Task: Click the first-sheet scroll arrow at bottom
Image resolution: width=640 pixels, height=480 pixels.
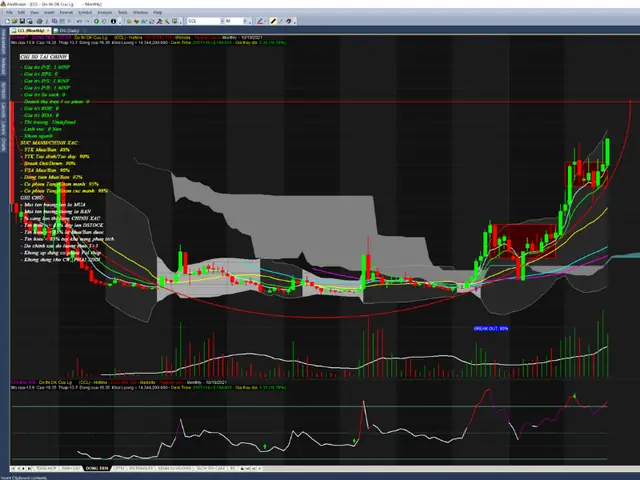Action: (x=12, y=467)
